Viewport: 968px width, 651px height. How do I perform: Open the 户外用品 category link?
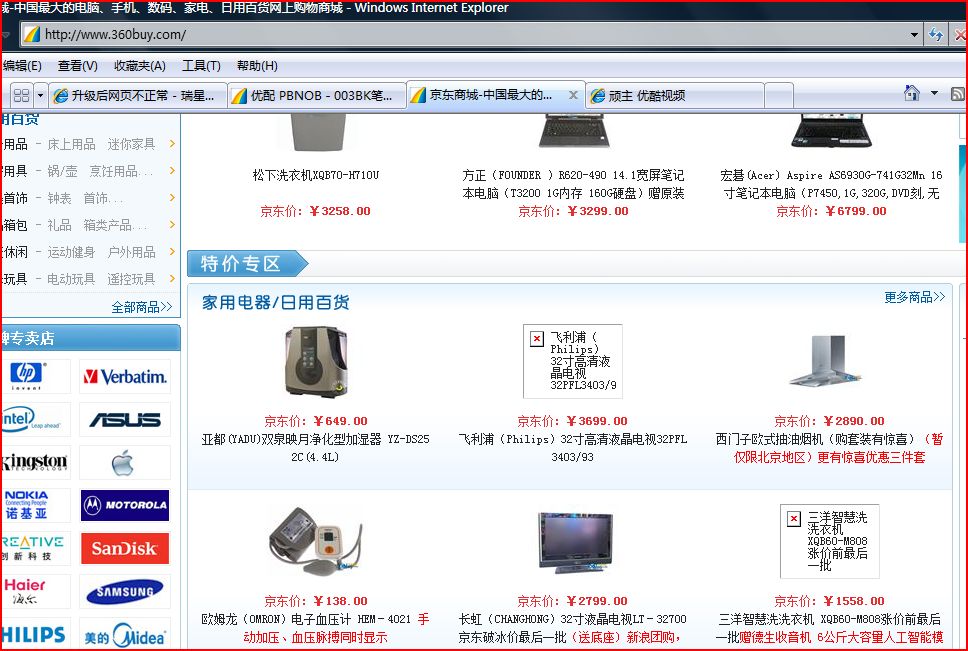[131, 252]
